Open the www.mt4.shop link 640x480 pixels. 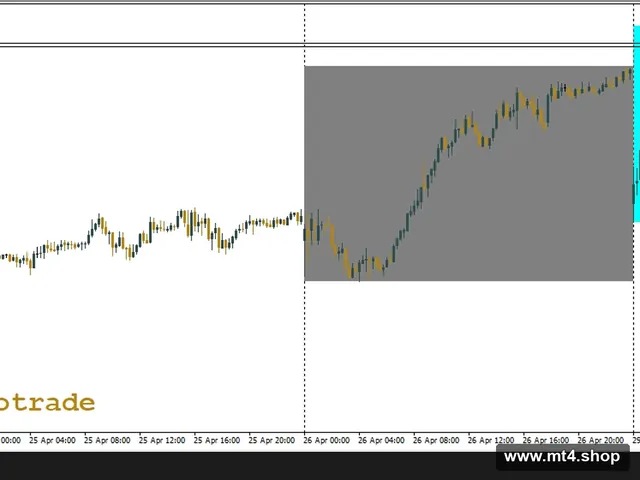pyautogui.click(x=562, y=456)
